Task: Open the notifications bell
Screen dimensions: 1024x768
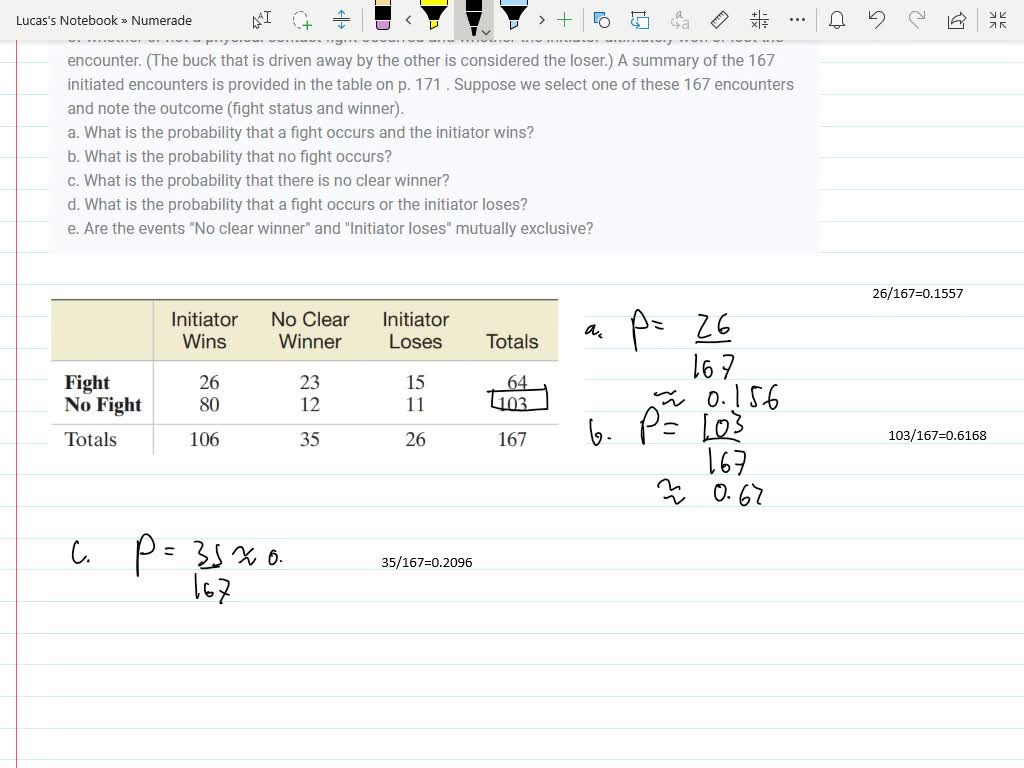Action: 838,20
